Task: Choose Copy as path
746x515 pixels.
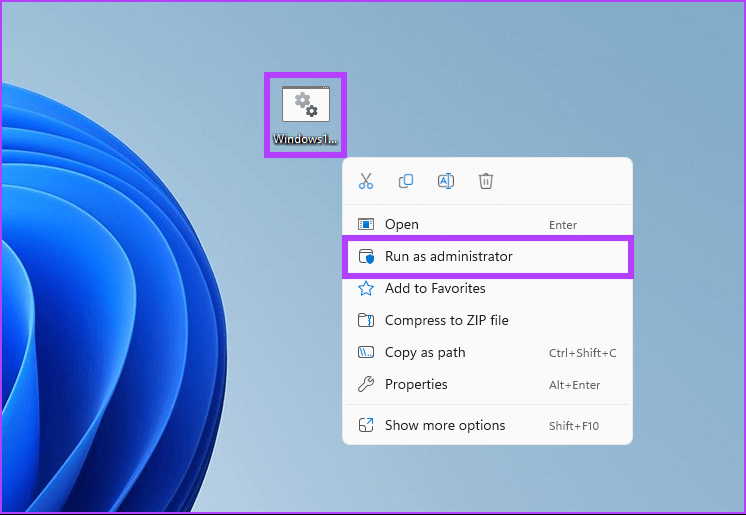Action: (x=425, y=353)
